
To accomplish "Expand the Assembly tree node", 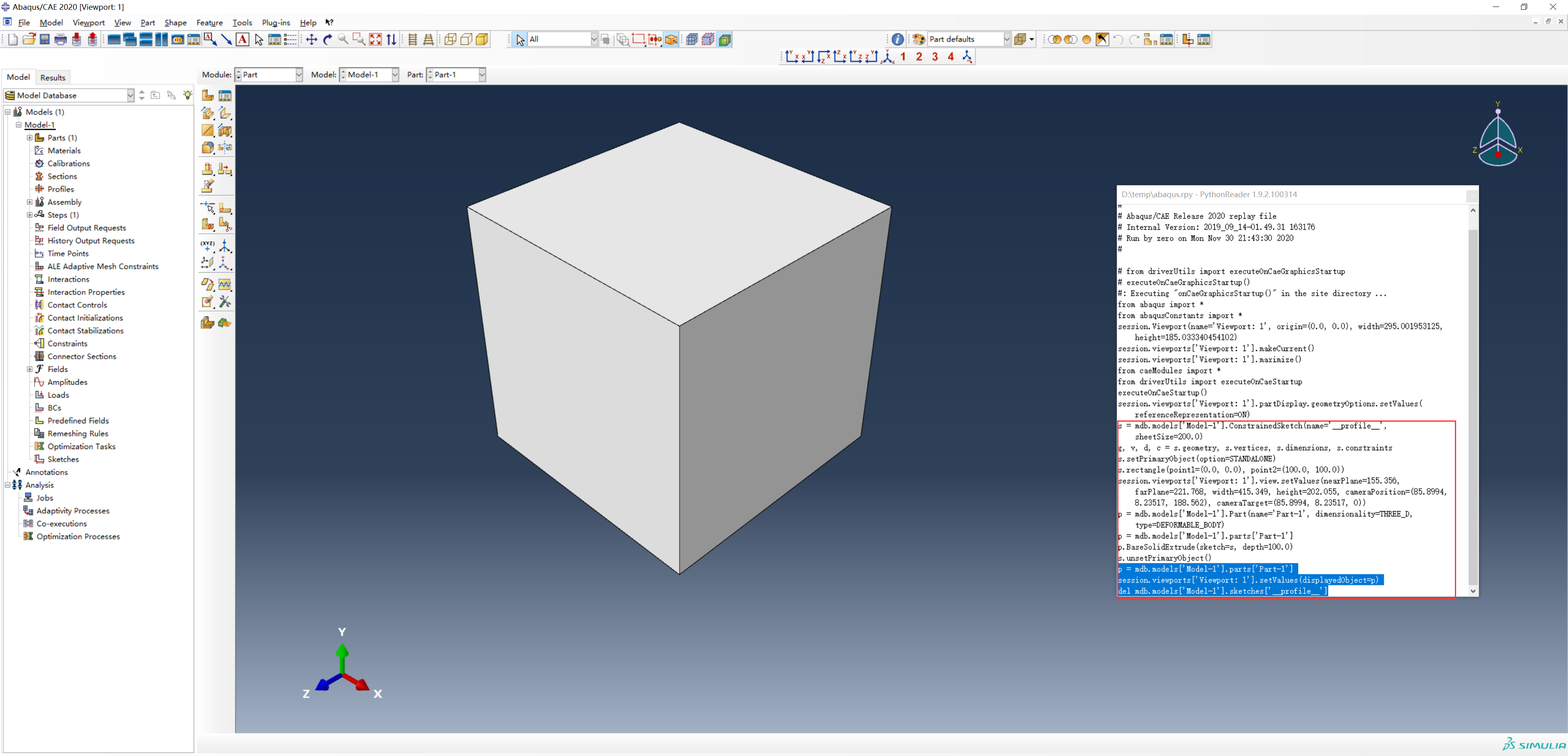I will tap(29, 202).
